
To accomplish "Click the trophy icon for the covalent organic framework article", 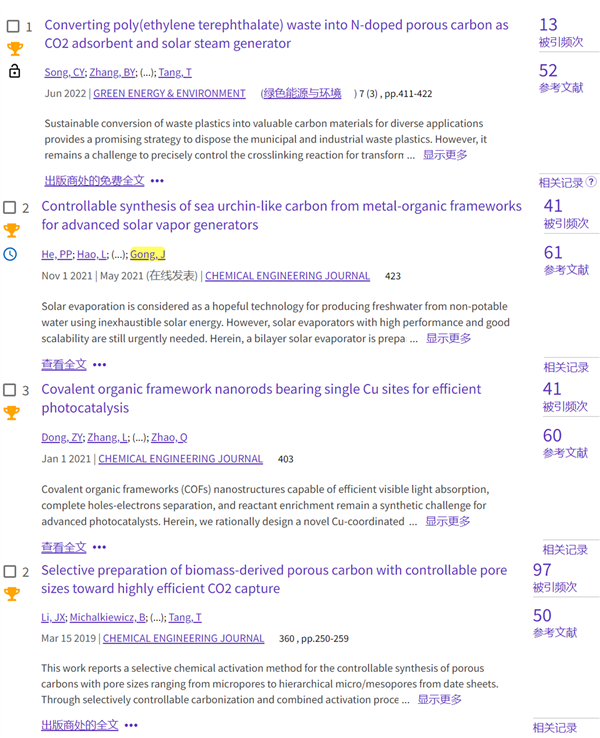I will (x=10, y=412).
